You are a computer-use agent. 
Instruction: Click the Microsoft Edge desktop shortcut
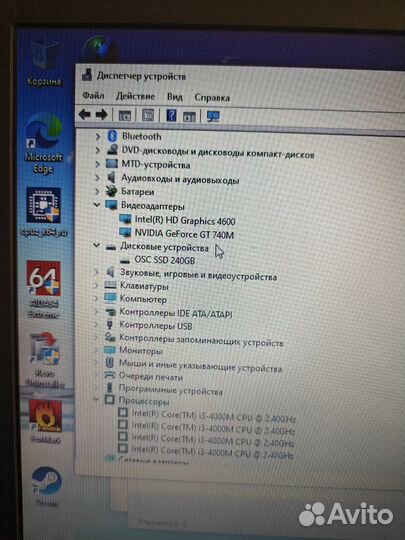coord(43,144)
